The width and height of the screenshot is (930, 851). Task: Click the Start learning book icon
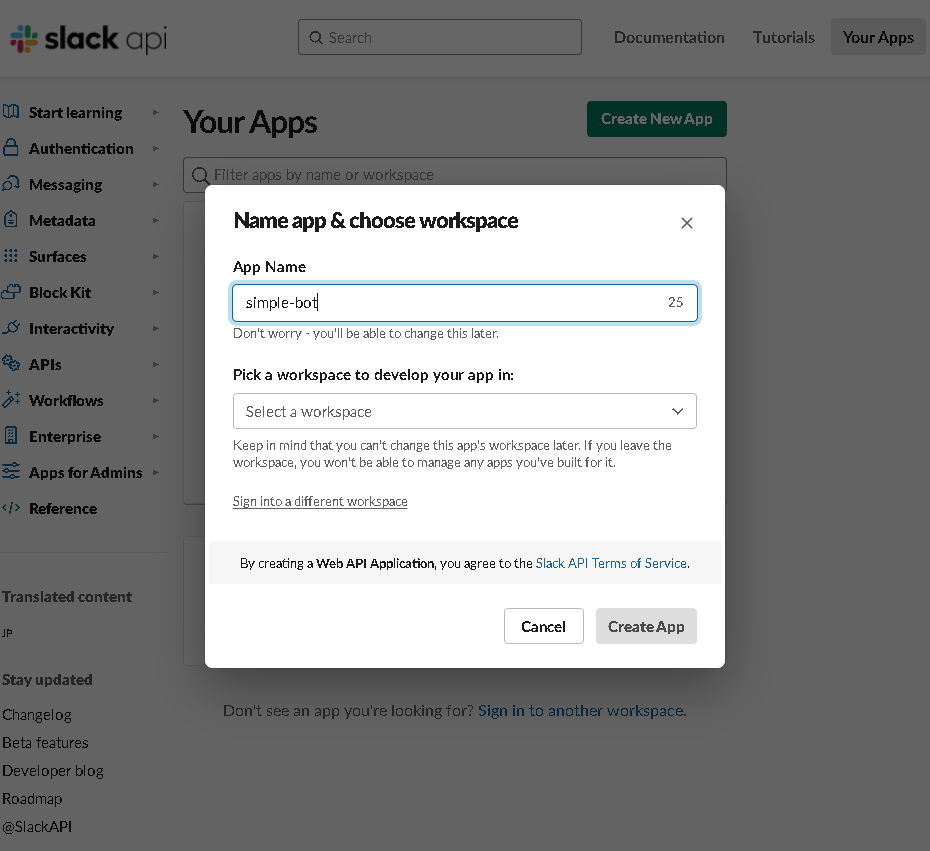(x=12, y=112)
